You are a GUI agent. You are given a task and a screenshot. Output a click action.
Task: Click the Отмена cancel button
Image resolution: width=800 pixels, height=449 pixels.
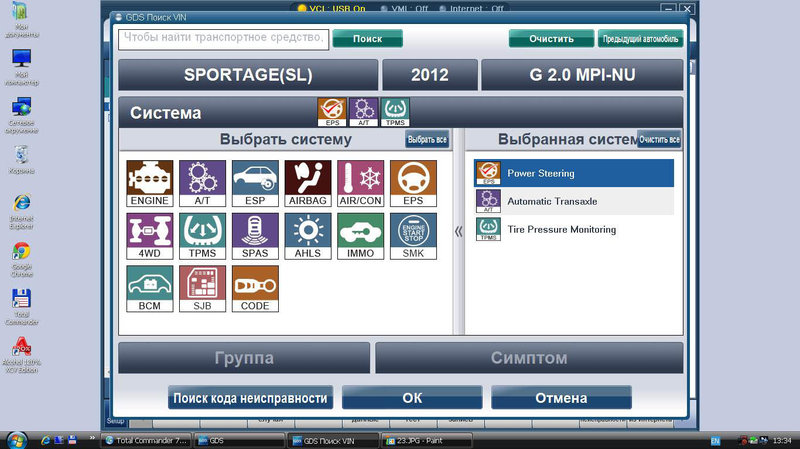561,397
